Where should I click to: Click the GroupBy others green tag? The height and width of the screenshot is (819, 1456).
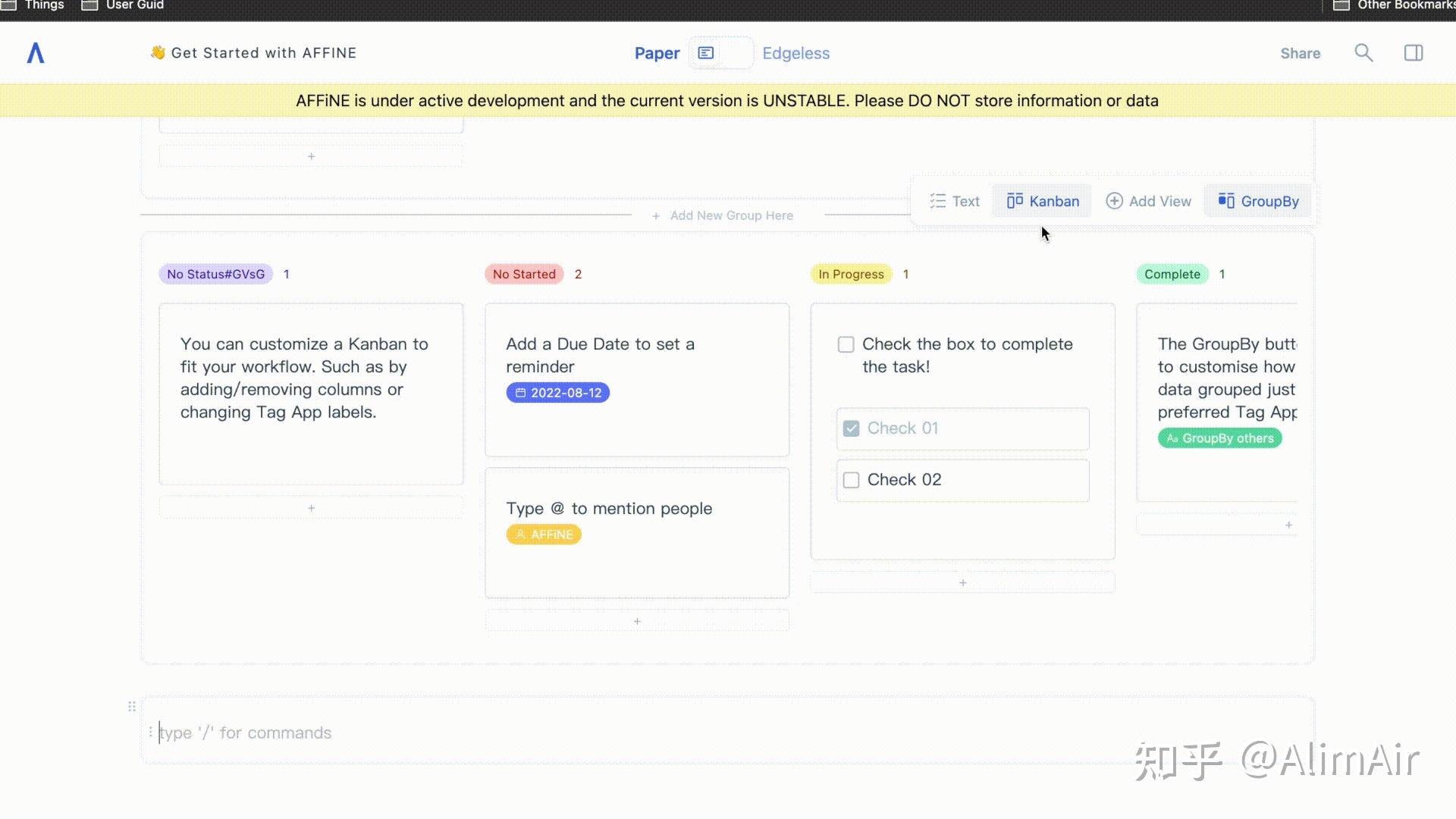pos(1219,438)
